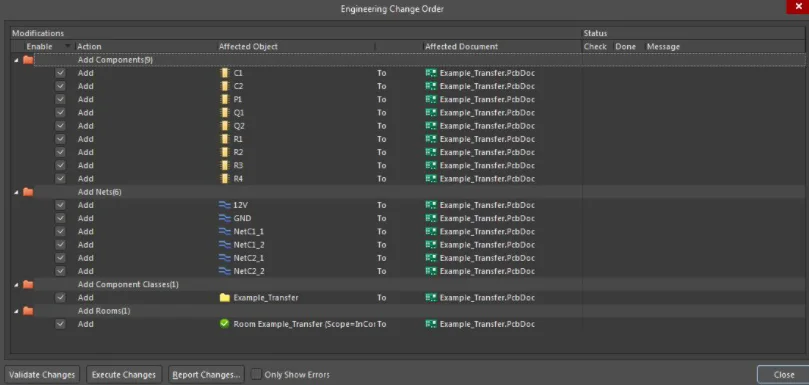The image size is (809, 385).
Task: Click the orange folder icon for Add Component Classes
Action: pyautogui.click(x=28, y=285)
